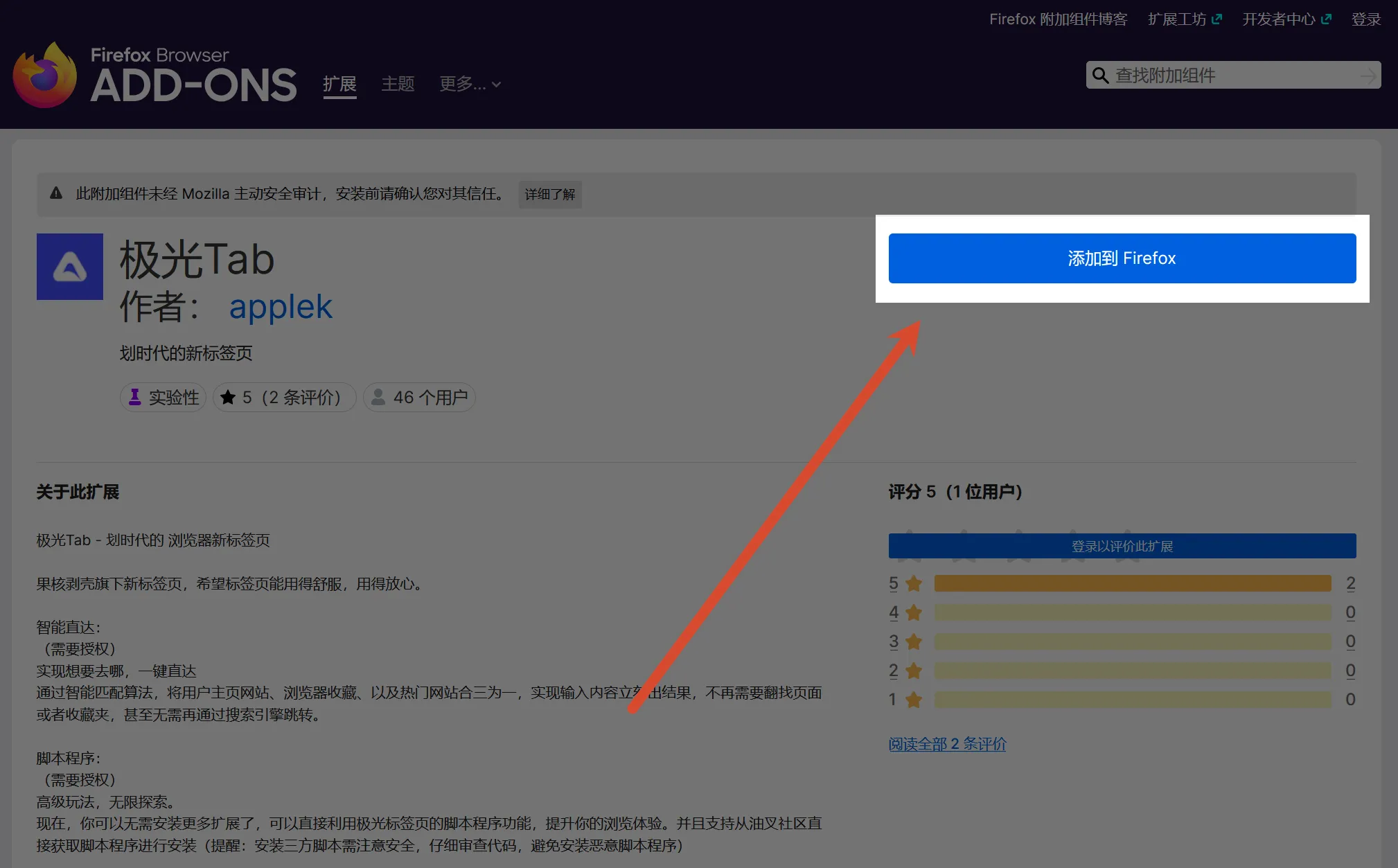Viewport: 1398px width, 868px height.
Task: Click the 极光Tab extension icon
Action: point(70,267)
